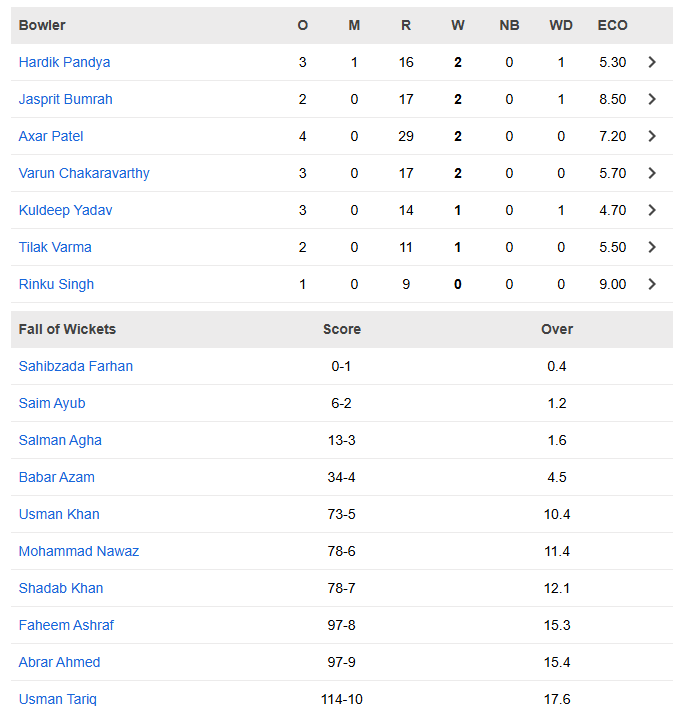
Task: Click Sahibzada Farhan in Fall of Wickets
Action: tap(75, 366)
